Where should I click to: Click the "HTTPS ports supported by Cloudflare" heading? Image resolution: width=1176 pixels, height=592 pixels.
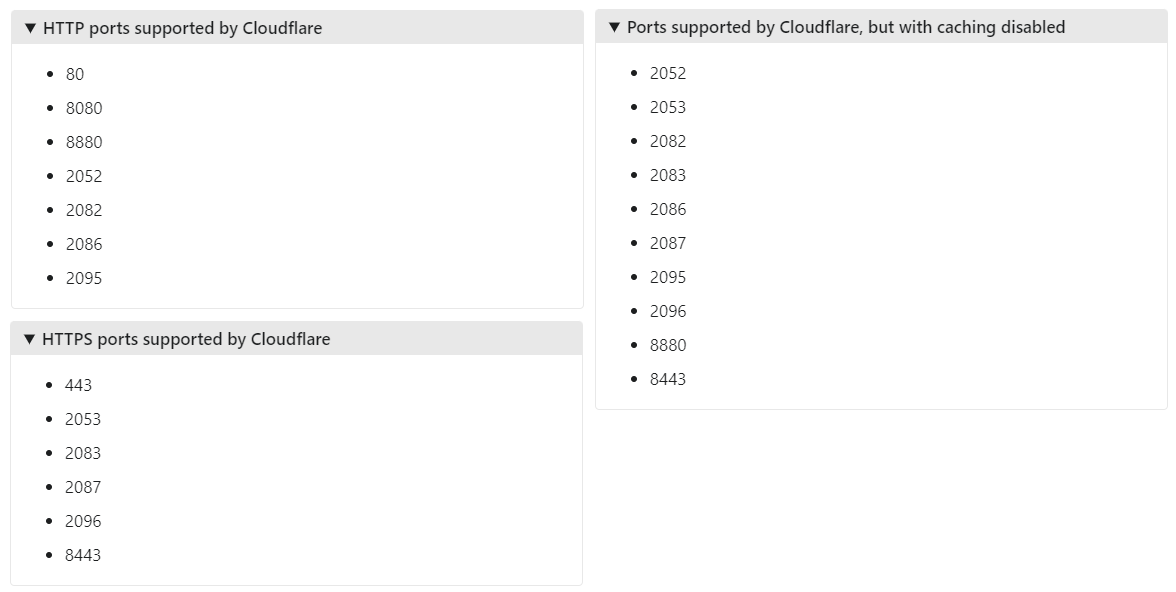(186, 339)
